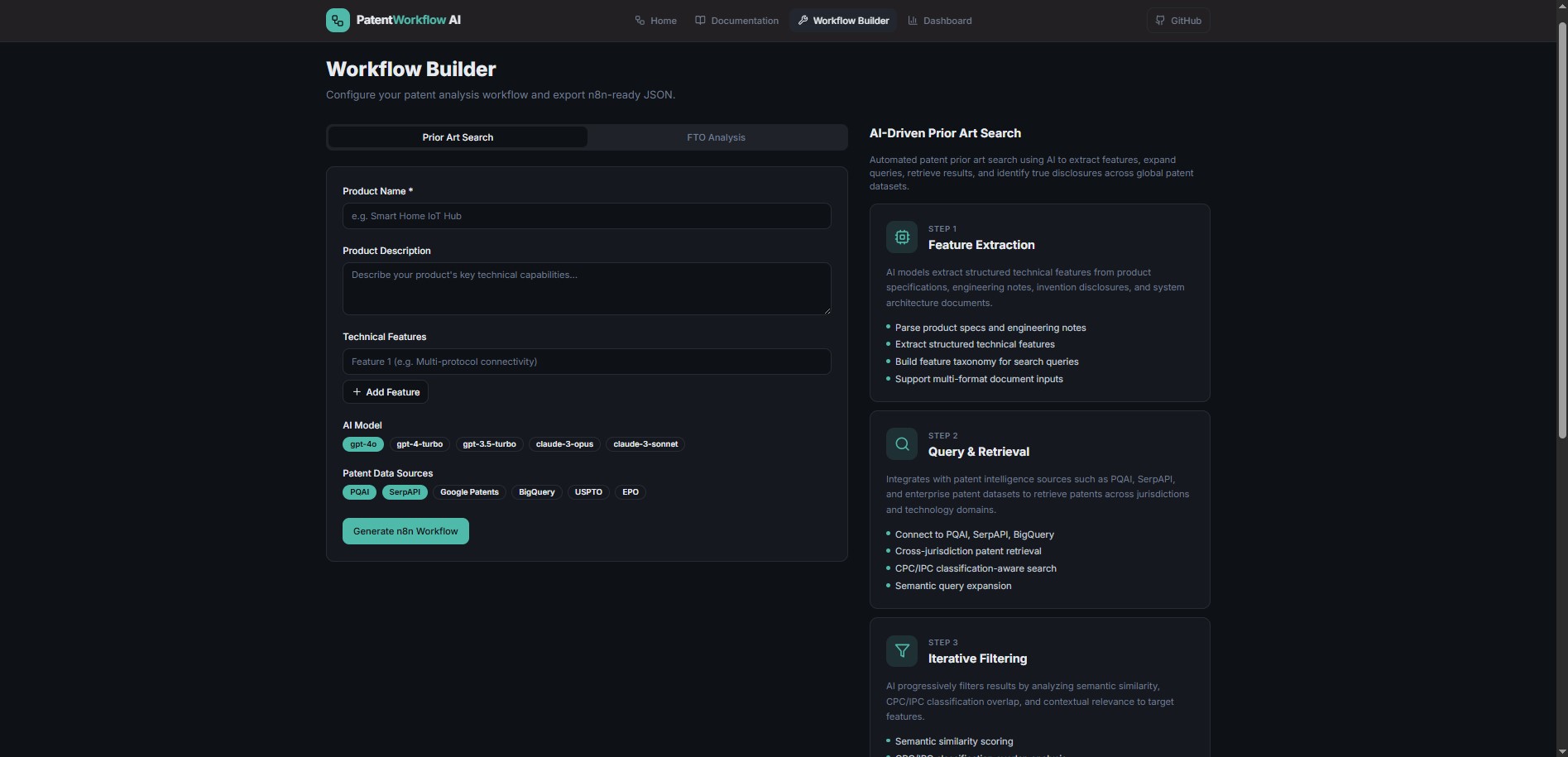Open the GitHub repository link
1568x757 pixels.
[x=1177, y=21]
